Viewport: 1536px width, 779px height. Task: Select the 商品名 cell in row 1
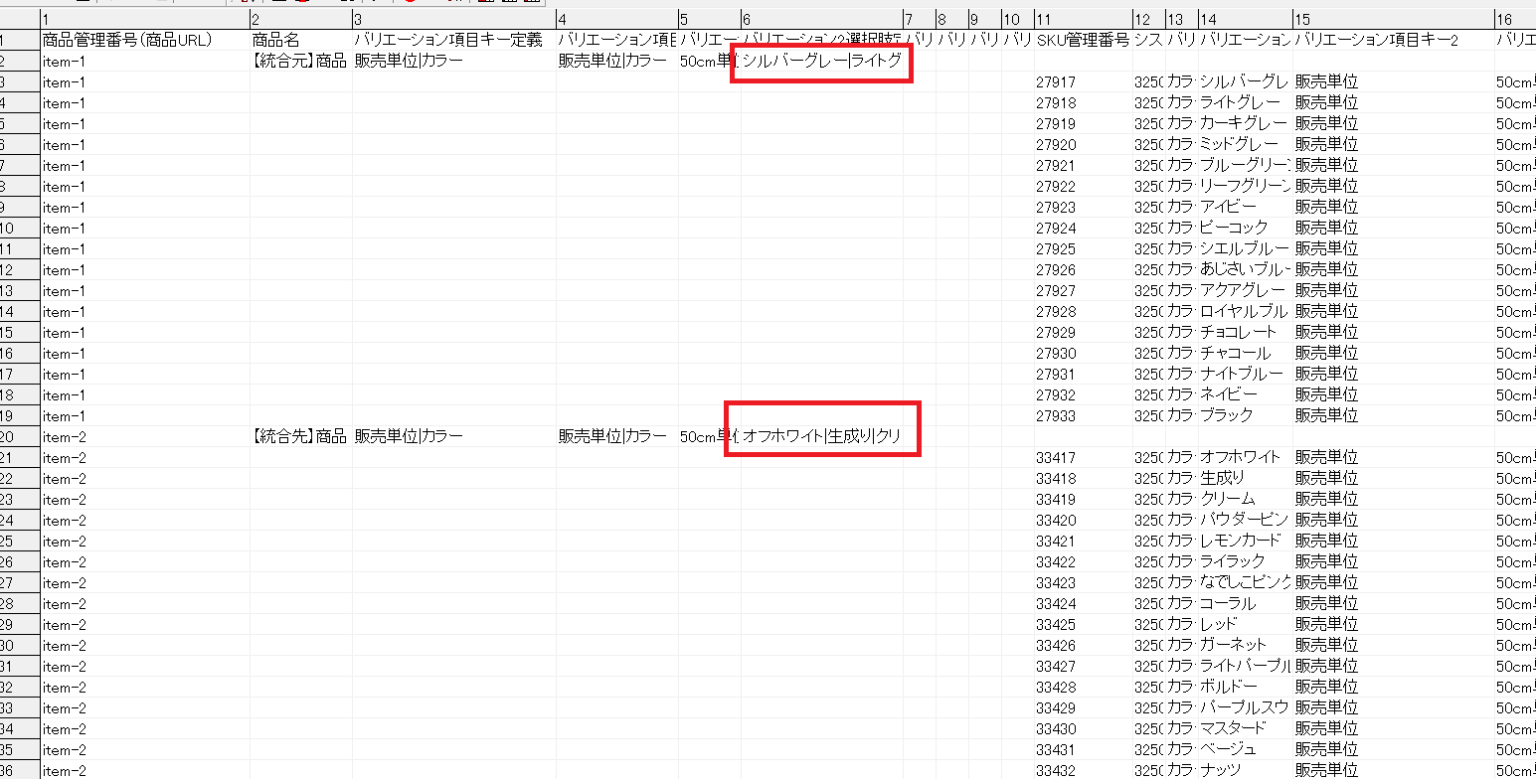(x=299, y=40)
